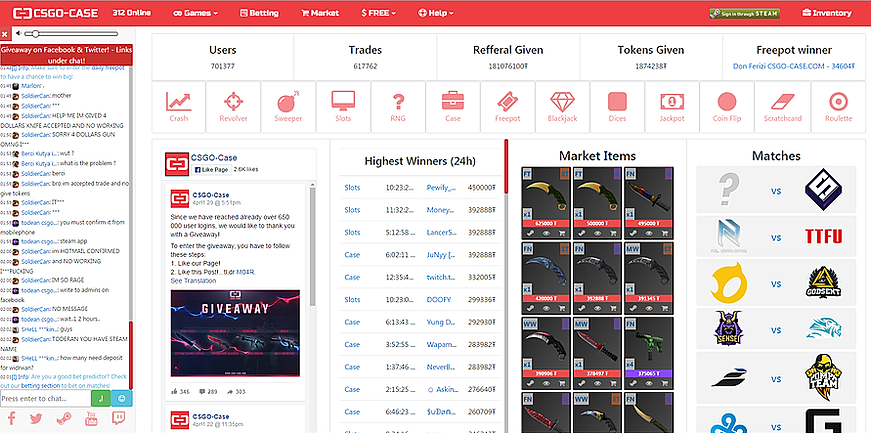Screen dimensions: 871x433
Task: Expand the $ FREE dropdown menu
Action: coord(378,13)
